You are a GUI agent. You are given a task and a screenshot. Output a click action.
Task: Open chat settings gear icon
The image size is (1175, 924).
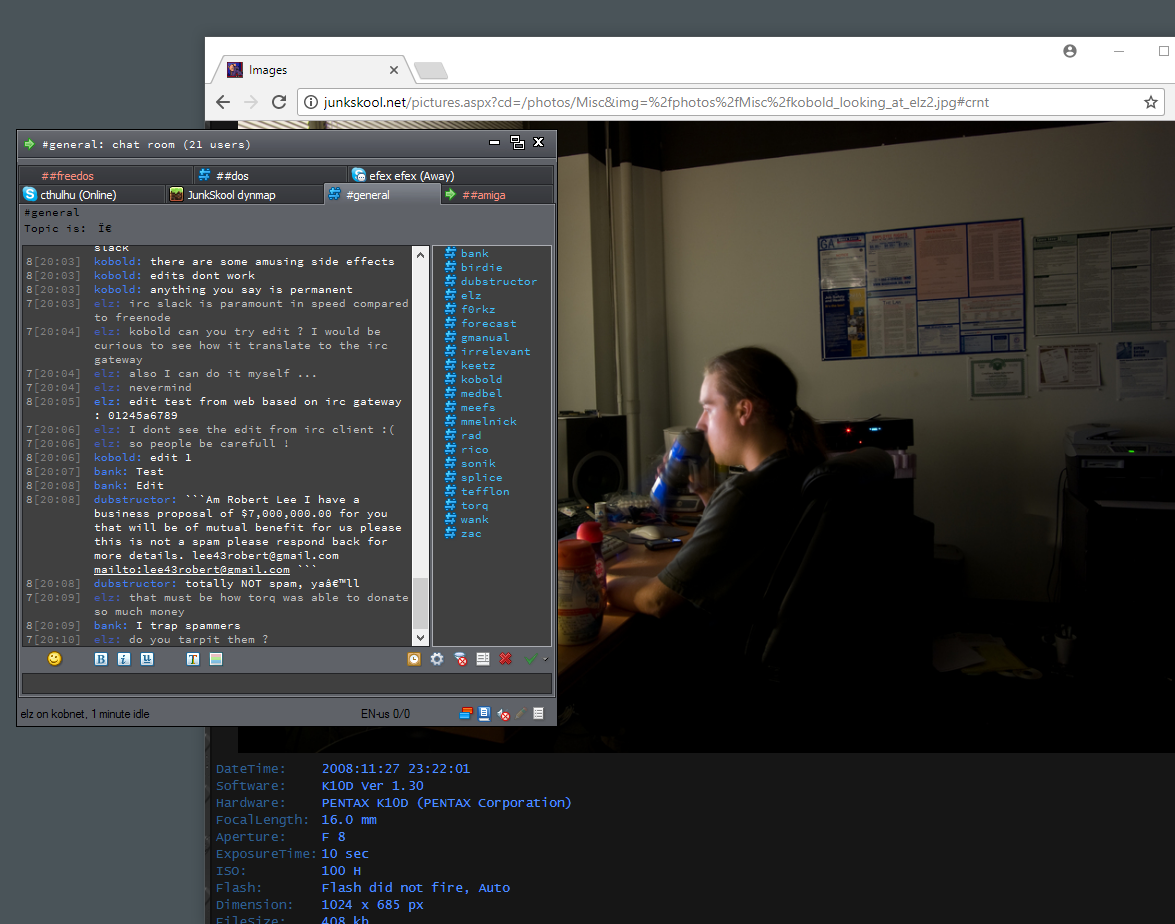coord(437,659)
